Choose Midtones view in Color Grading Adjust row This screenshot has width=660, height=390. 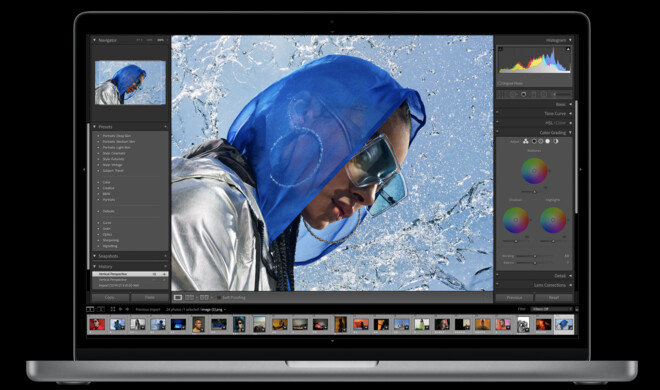(541, 141)
